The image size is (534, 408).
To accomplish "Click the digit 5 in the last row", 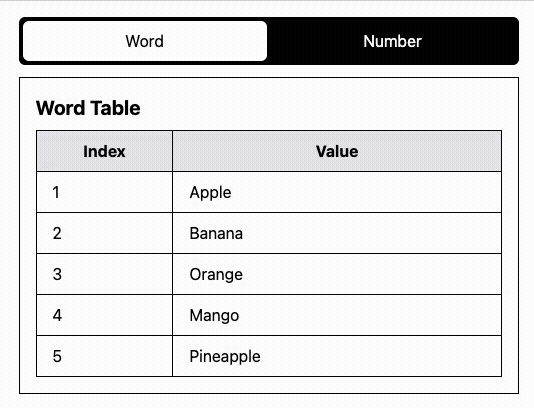I will tap(57, 356).
